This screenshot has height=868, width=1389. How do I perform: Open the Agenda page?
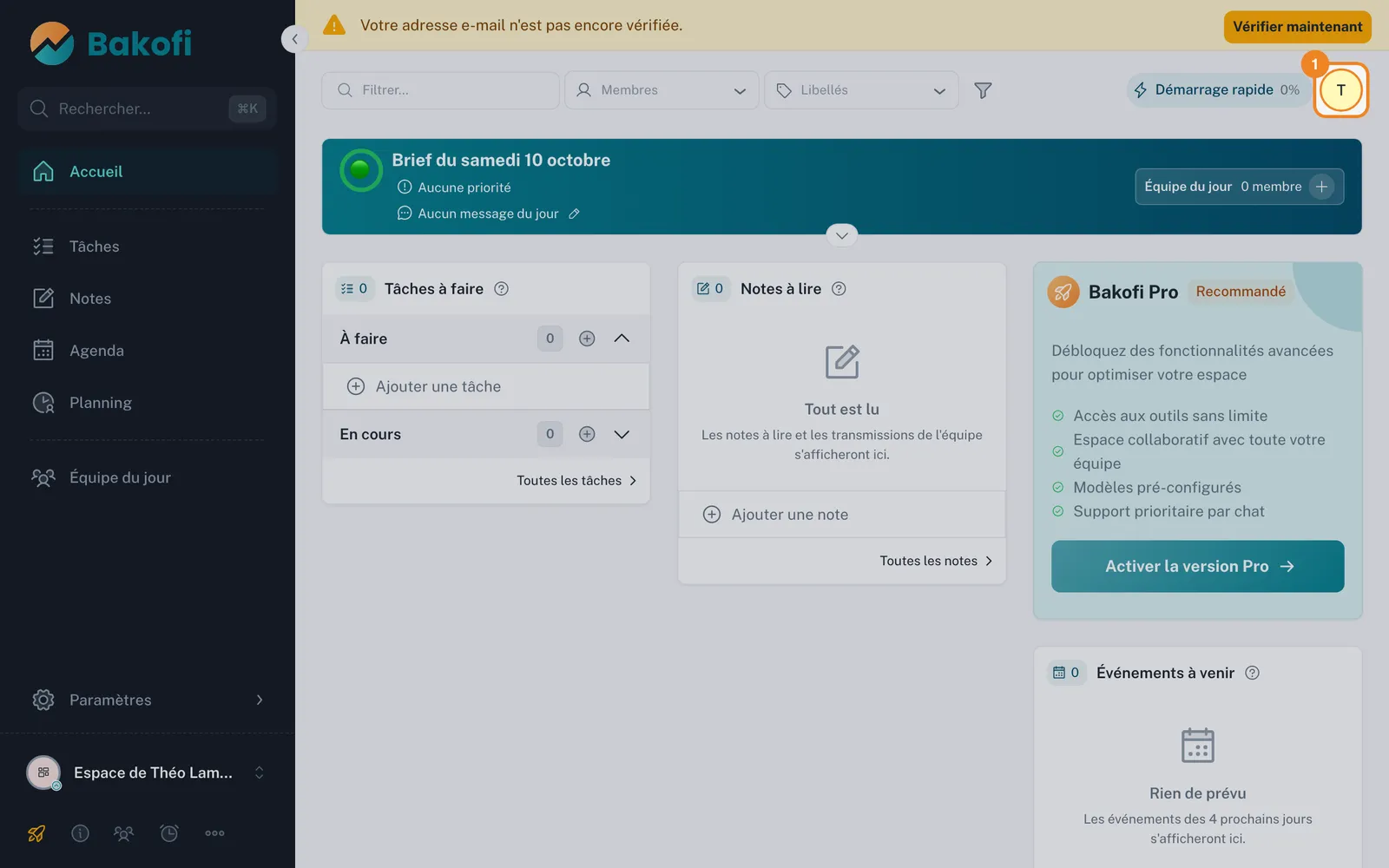click(x=148, y=351)
